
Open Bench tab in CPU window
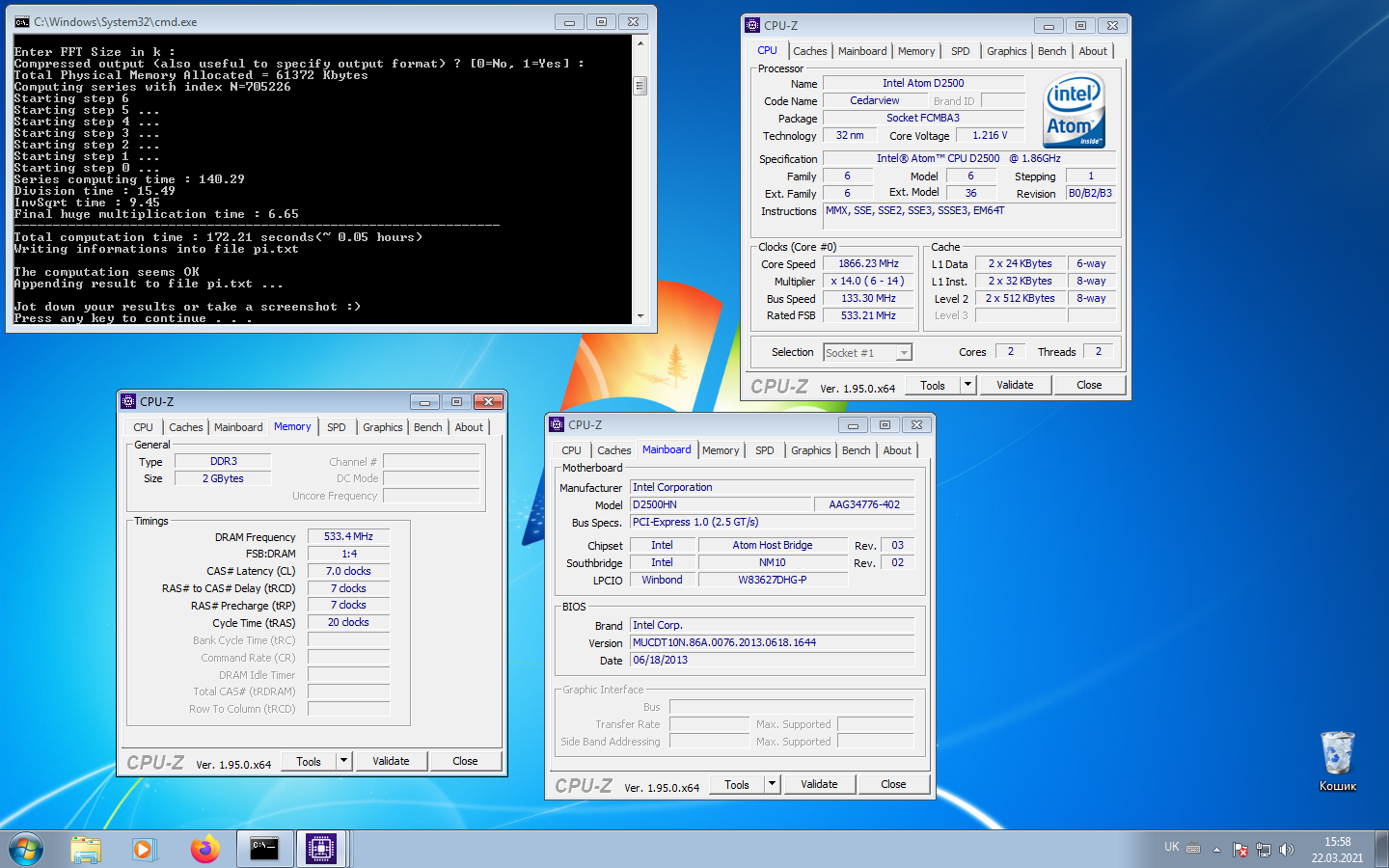coord(1051,51)
